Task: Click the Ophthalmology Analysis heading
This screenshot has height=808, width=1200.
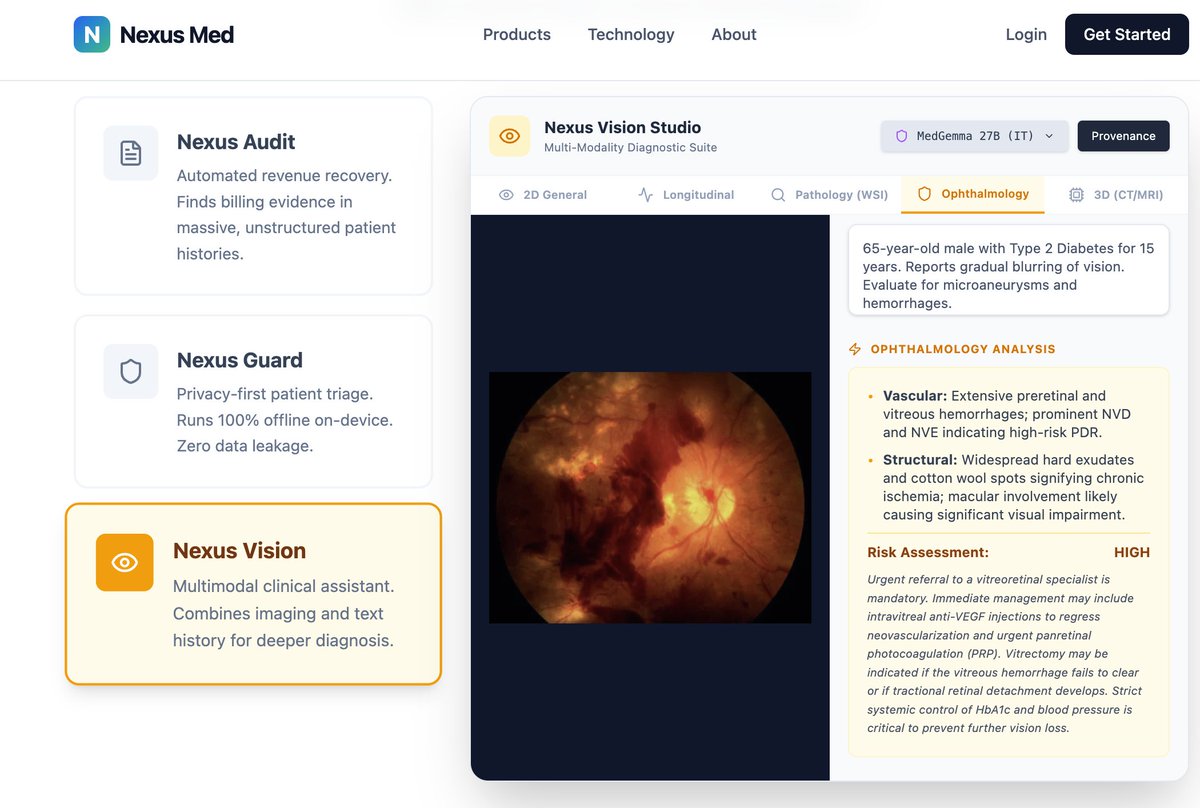Action: [x=963, y=349]
